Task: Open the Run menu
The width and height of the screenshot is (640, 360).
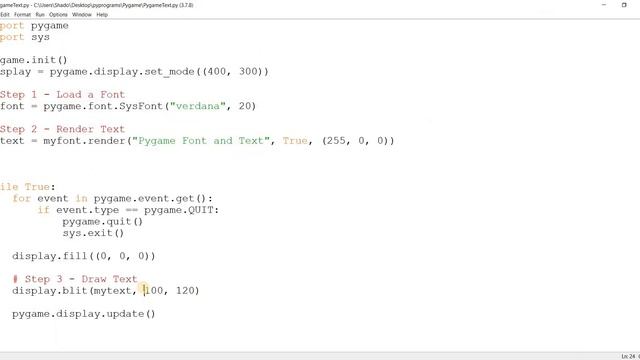Action: [x=40, y=14]
